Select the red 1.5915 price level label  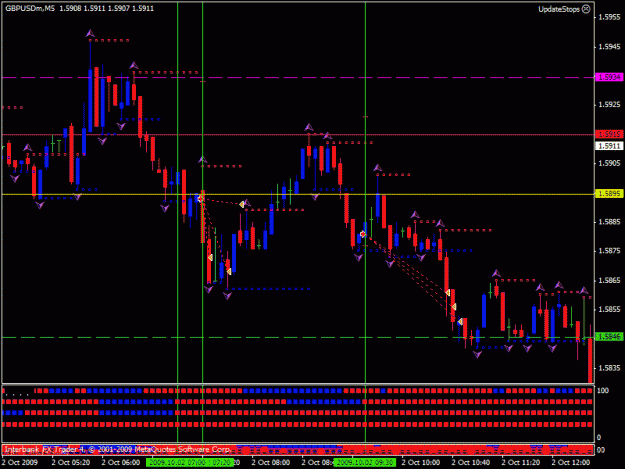pyautogui.click(x=609, y=134)
